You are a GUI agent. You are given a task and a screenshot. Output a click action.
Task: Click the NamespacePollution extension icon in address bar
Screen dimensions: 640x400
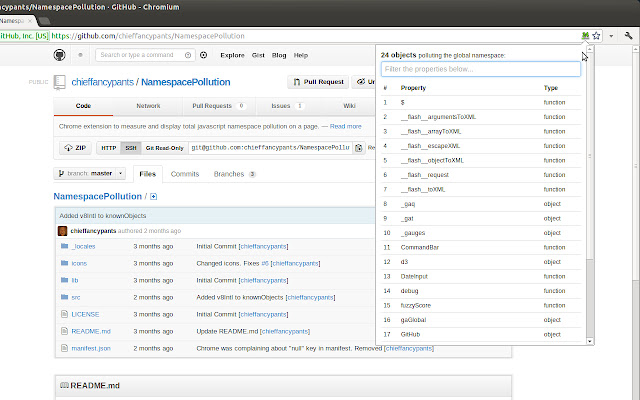585,36
